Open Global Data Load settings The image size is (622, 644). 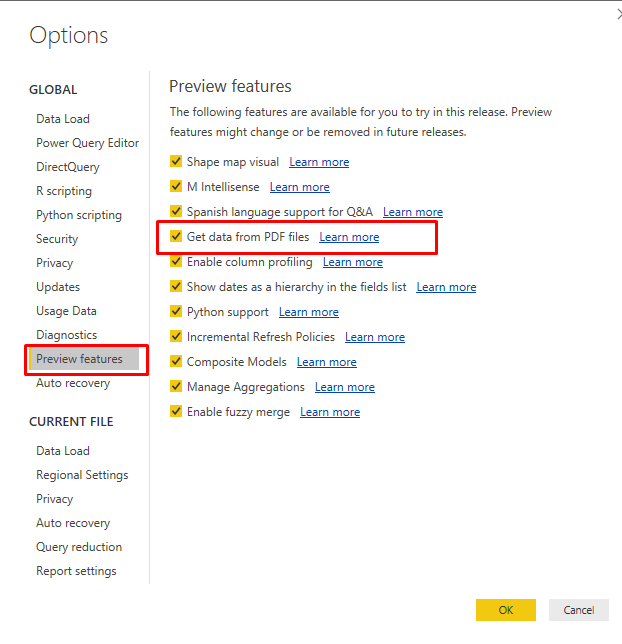click(x=63, y=119)
